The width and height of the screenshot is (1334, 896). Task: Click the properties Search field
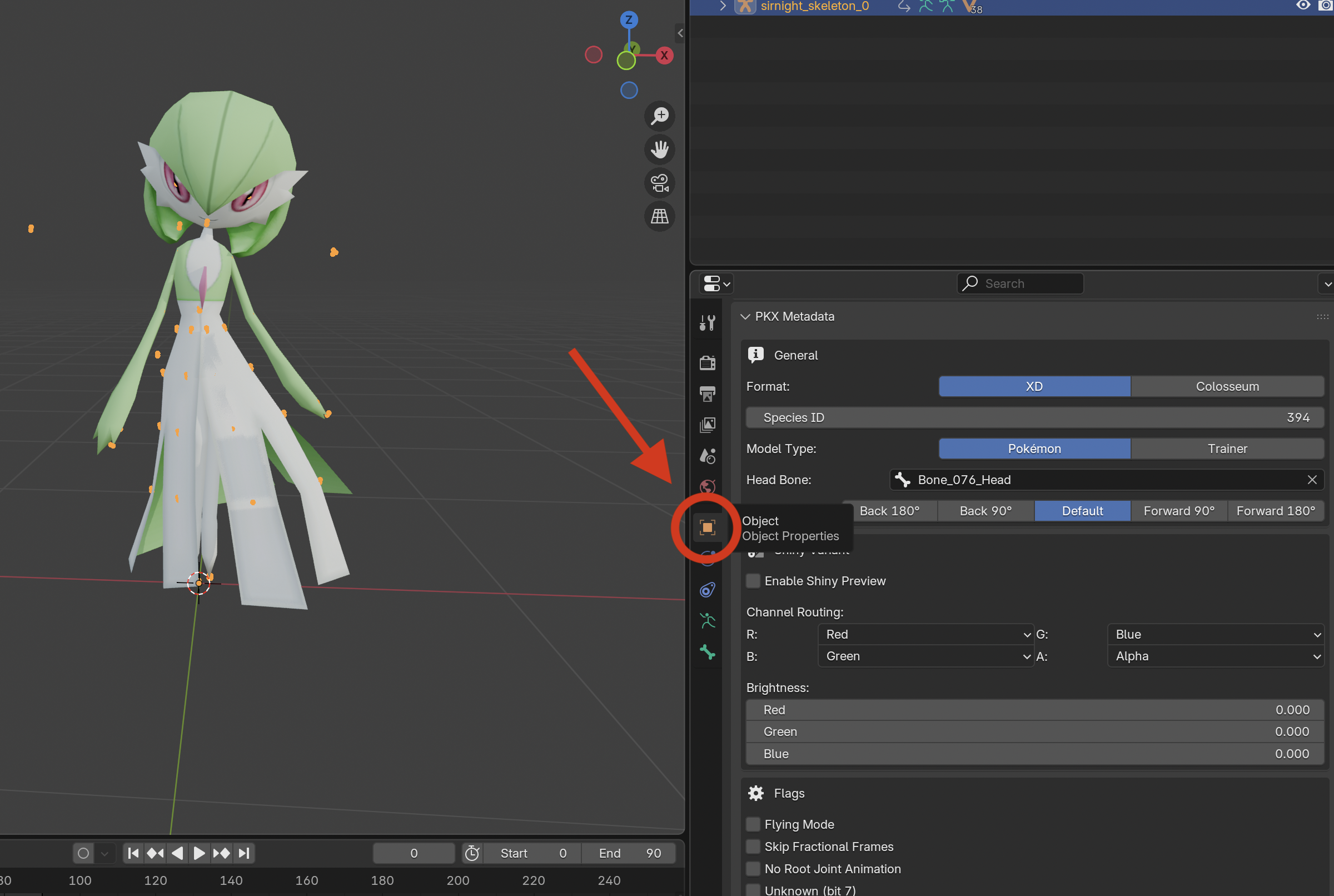coord(1020,283)
